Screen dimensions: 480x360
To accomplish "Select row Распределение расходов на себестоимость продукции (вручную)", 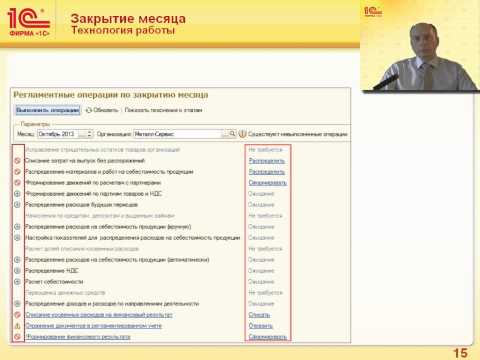I will click(x=108, y=227).
